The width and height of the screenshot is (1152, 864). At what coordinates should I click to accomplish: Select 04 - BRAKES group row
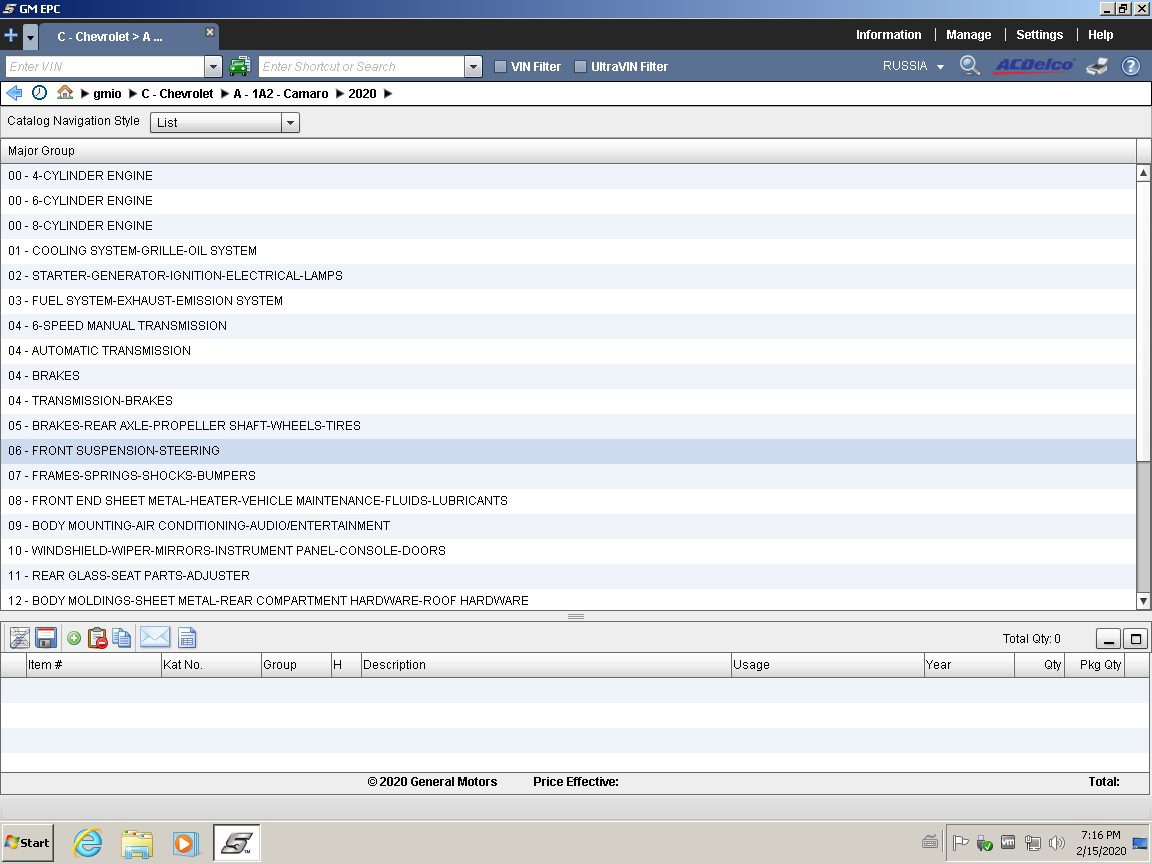tap(568, 375)
